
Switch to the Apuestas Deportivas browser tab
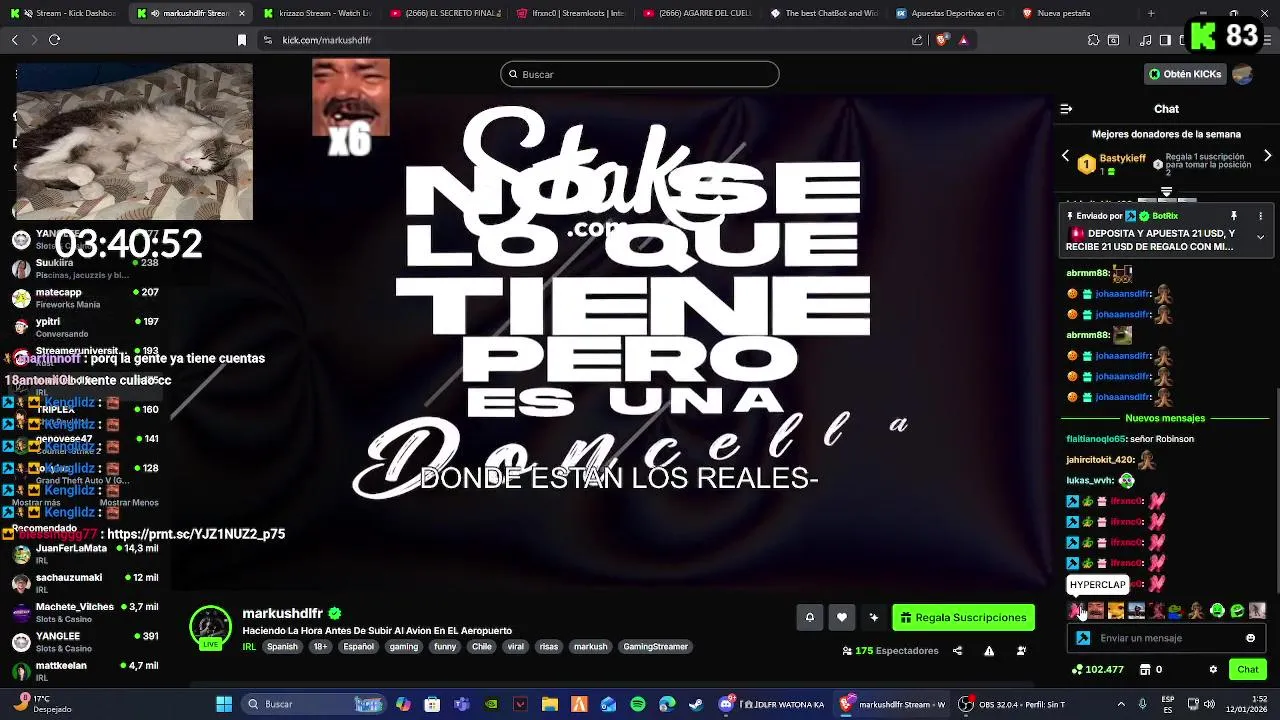pyautogui.click(x=952, y=13)
